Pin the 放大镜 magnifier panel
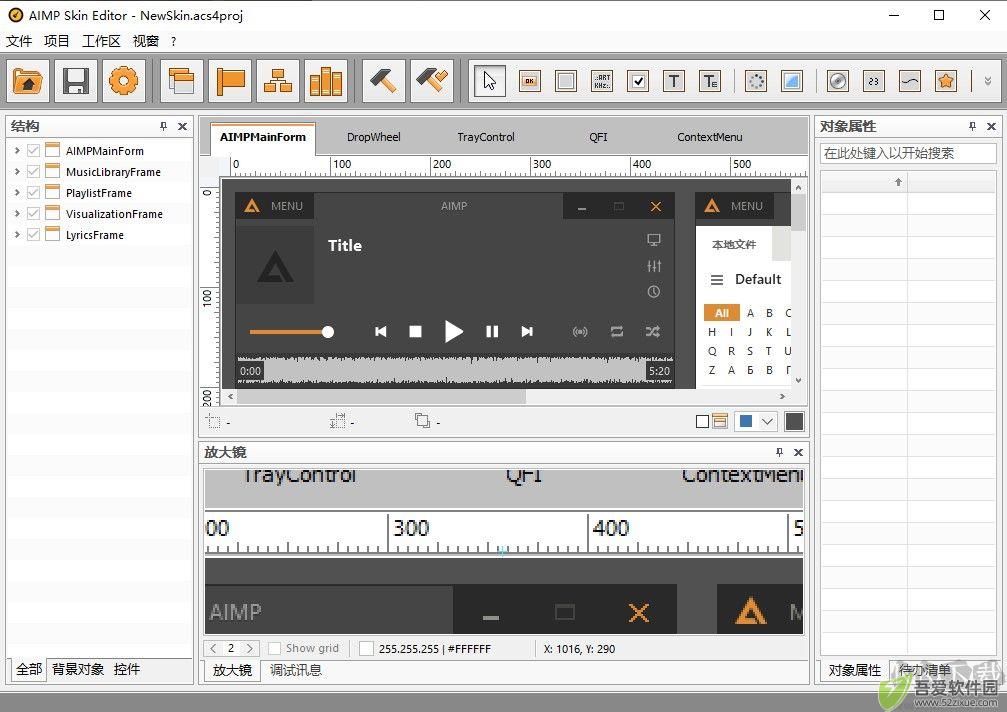Screen dimensions: 1007x712 pos(779,452)
